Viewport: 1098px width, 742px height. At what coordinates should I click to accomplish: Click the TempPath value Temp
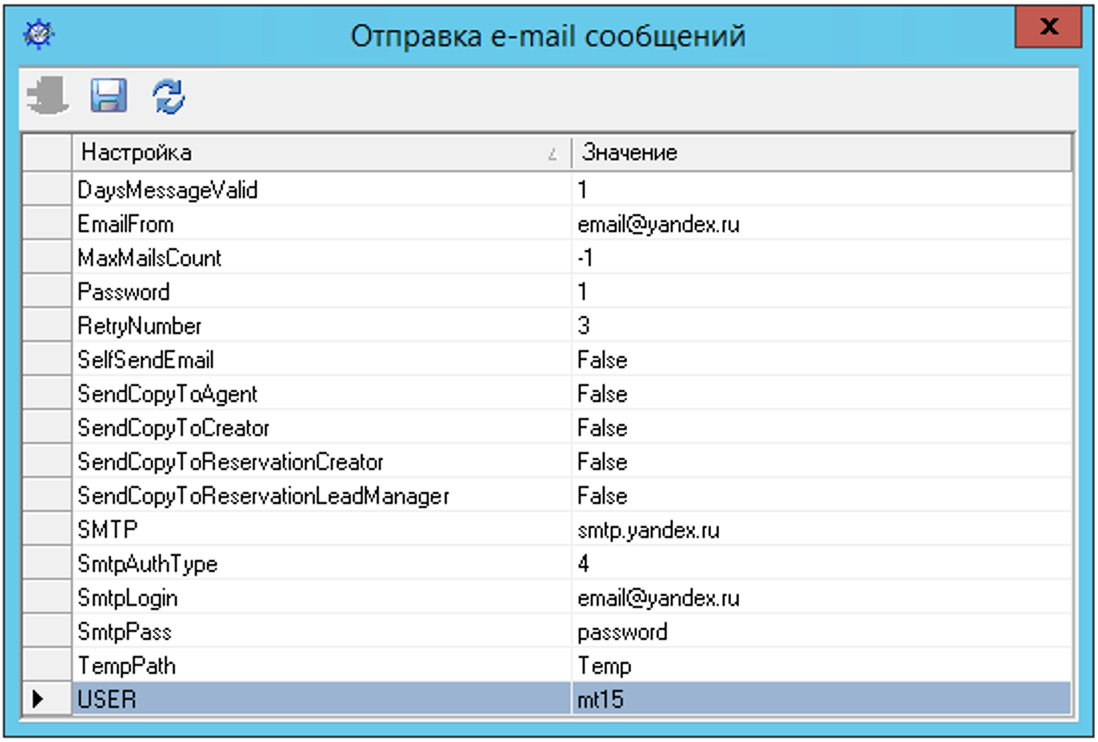tap(604, 666)
